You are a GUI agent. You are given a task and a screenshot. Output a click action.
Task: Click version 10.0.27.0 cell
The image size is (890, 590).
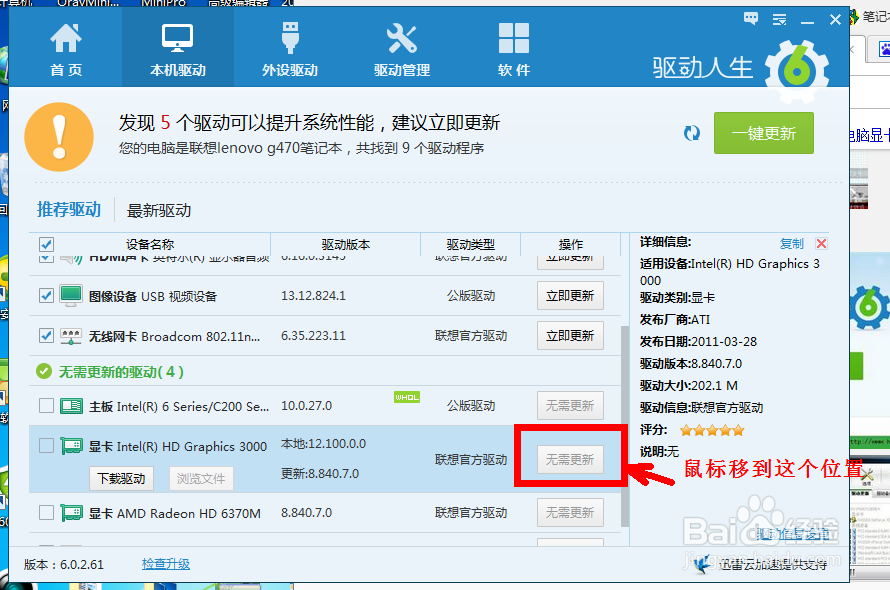[x=307, y=405]
